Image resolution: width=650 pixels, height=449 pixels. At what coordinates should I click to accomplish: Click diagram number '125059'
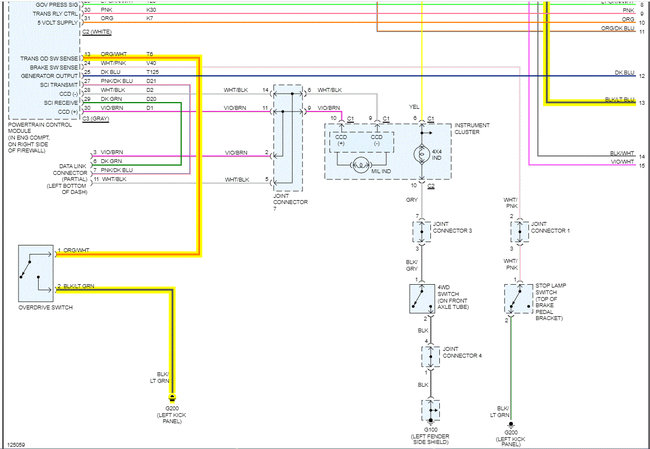point(17,444)
